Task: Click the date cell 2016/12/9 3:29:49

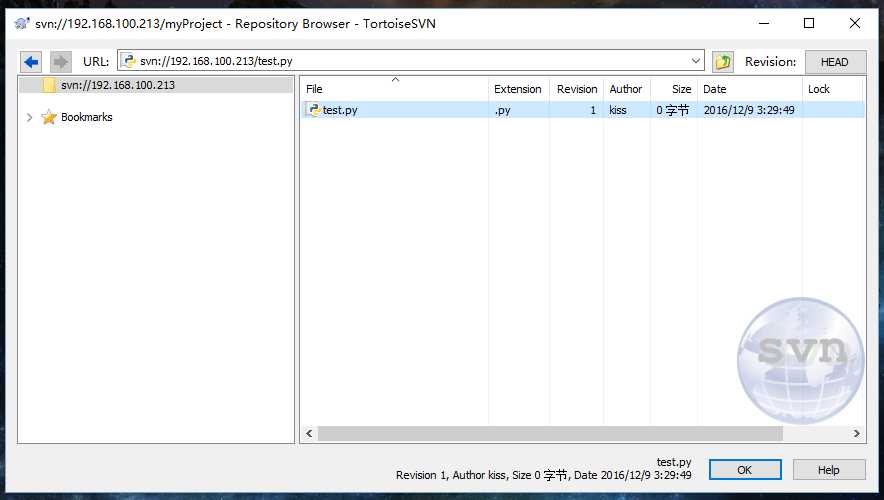Action: click(x=749, y=110)
